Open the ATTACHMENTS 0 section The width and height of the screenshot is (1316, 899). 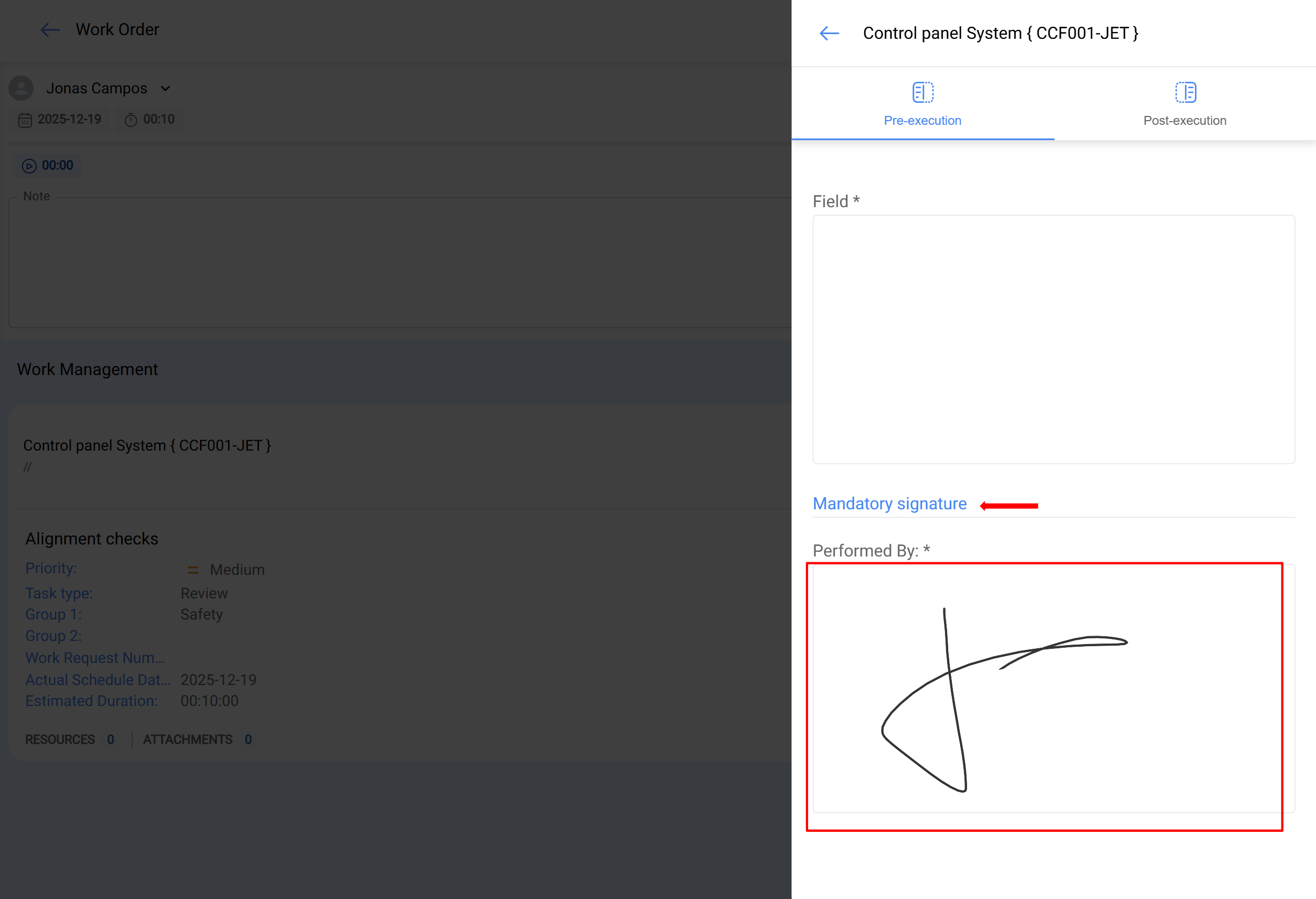pos(196,740)
